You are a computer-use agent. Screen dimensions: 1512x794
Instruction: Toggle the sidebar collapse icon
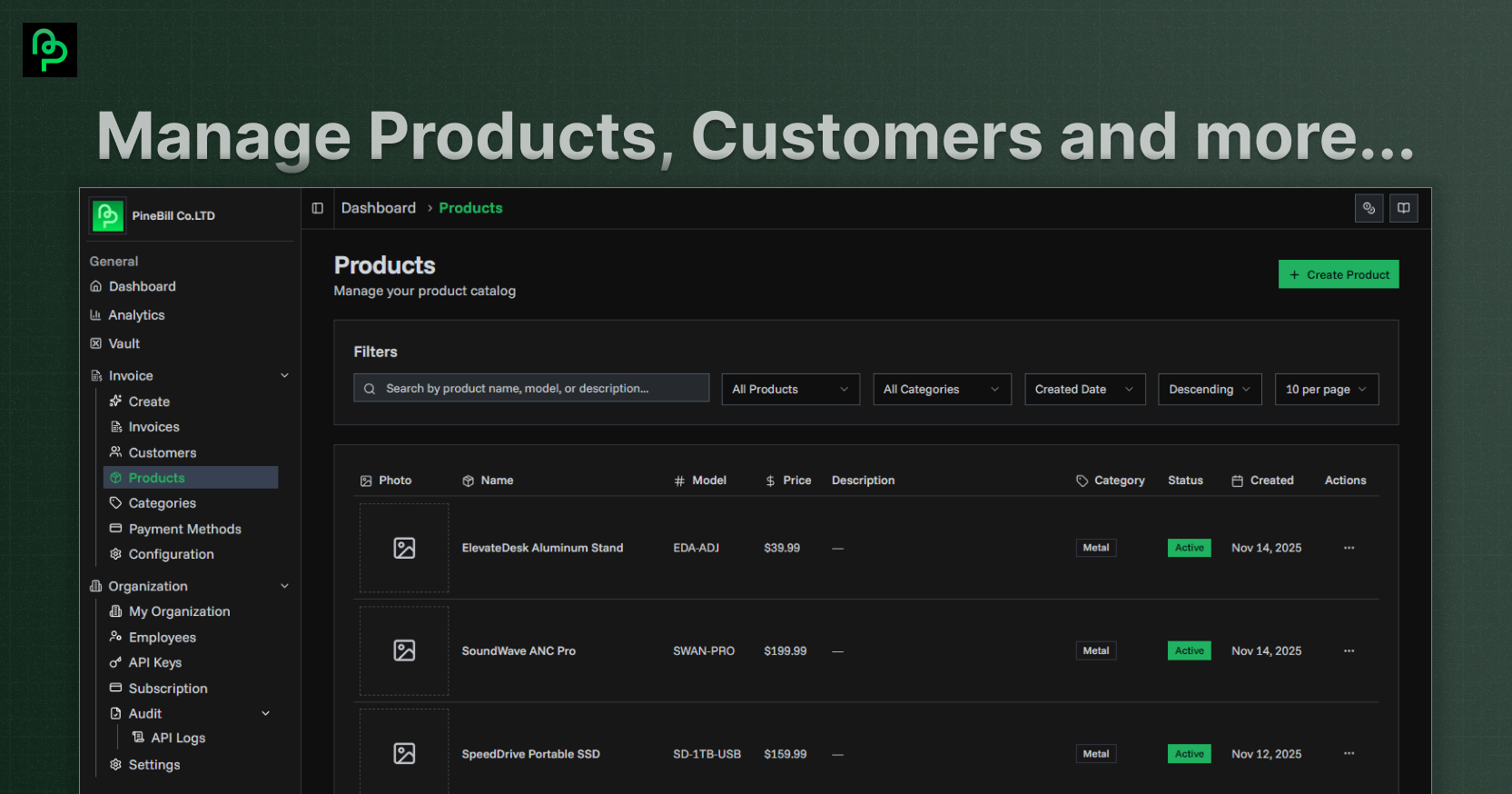317,208
